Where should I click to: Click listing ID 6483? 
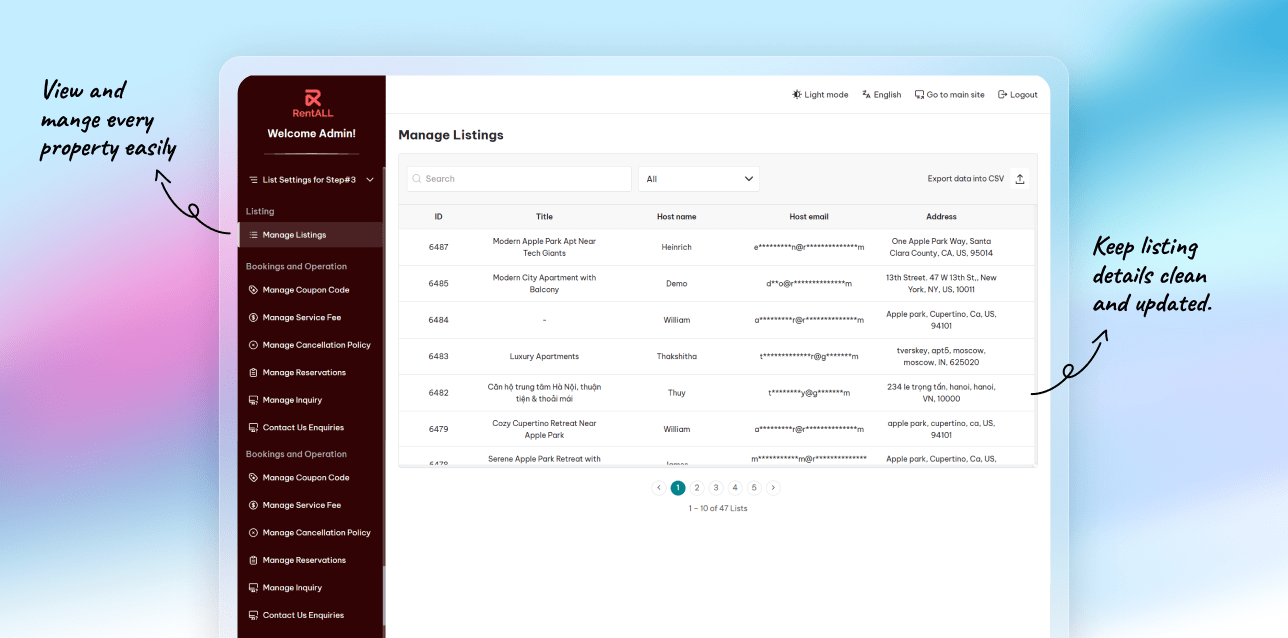coord(438,357)
